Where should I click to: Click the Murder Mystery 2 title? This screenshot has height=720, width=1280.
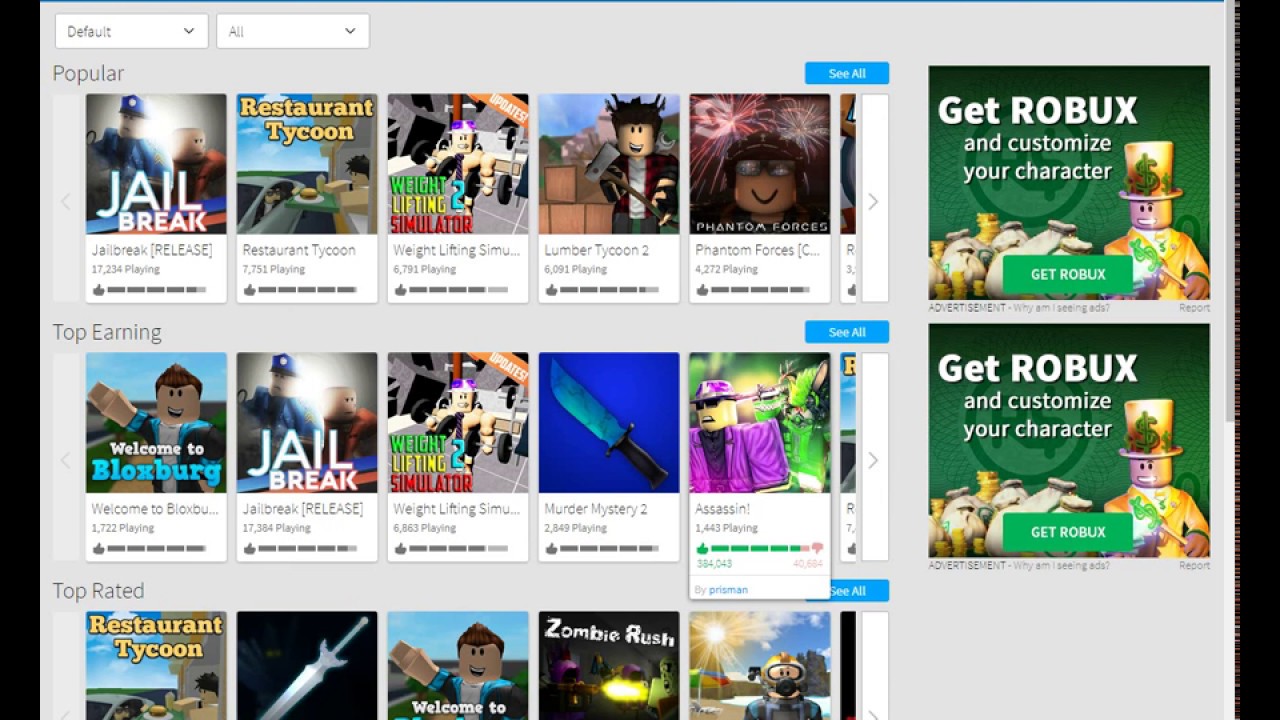tap(596, 509)
